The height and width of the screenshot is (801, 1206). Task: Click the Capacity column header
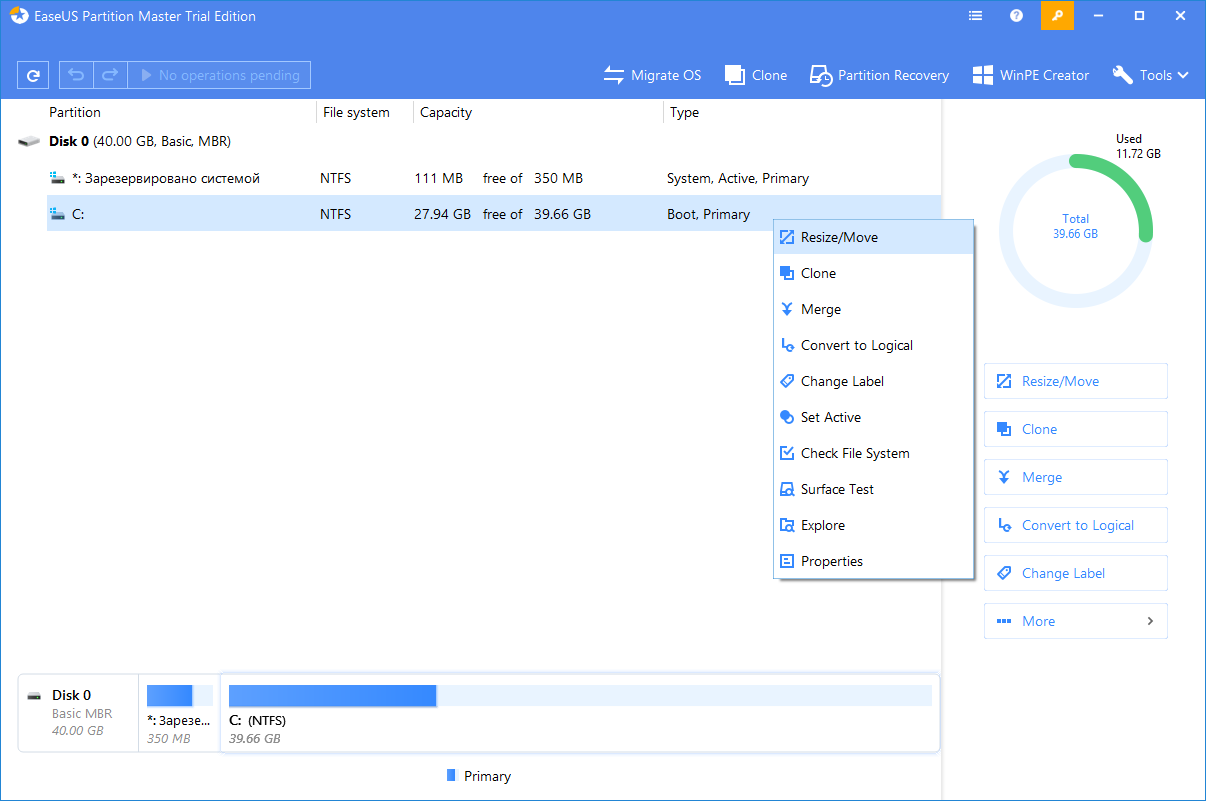446,112
